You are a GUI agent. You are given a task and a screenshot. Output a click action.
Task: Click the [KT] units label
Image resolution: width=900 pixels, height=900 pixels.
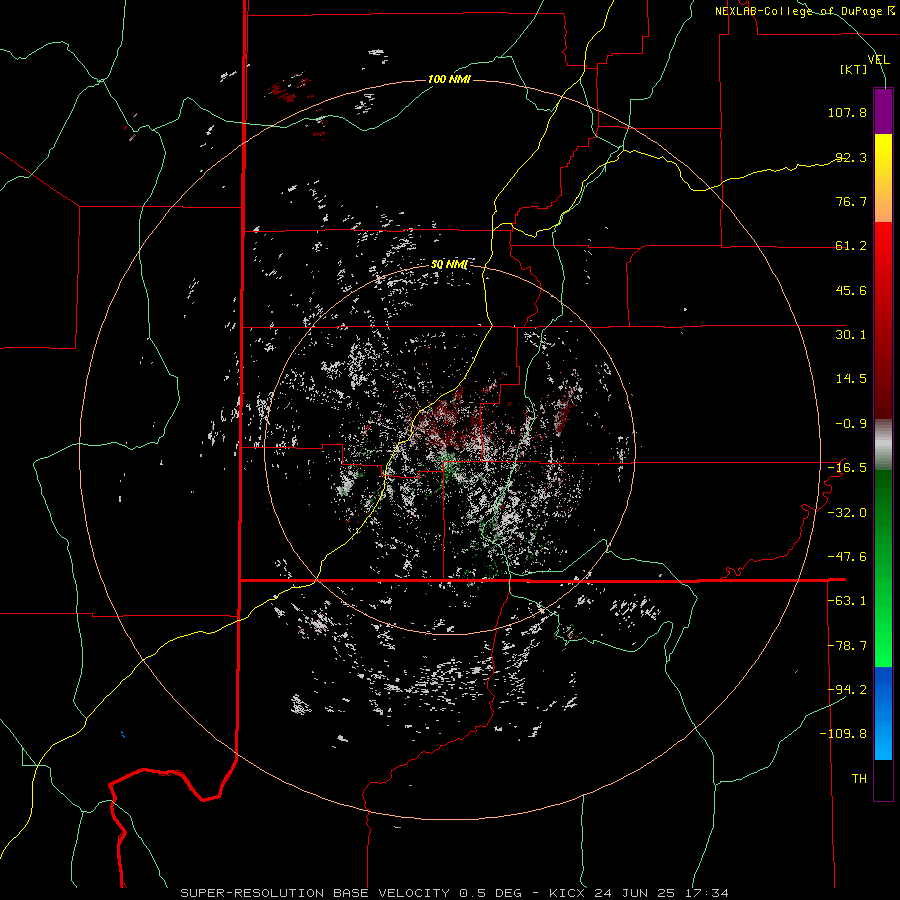coord(854,69)
